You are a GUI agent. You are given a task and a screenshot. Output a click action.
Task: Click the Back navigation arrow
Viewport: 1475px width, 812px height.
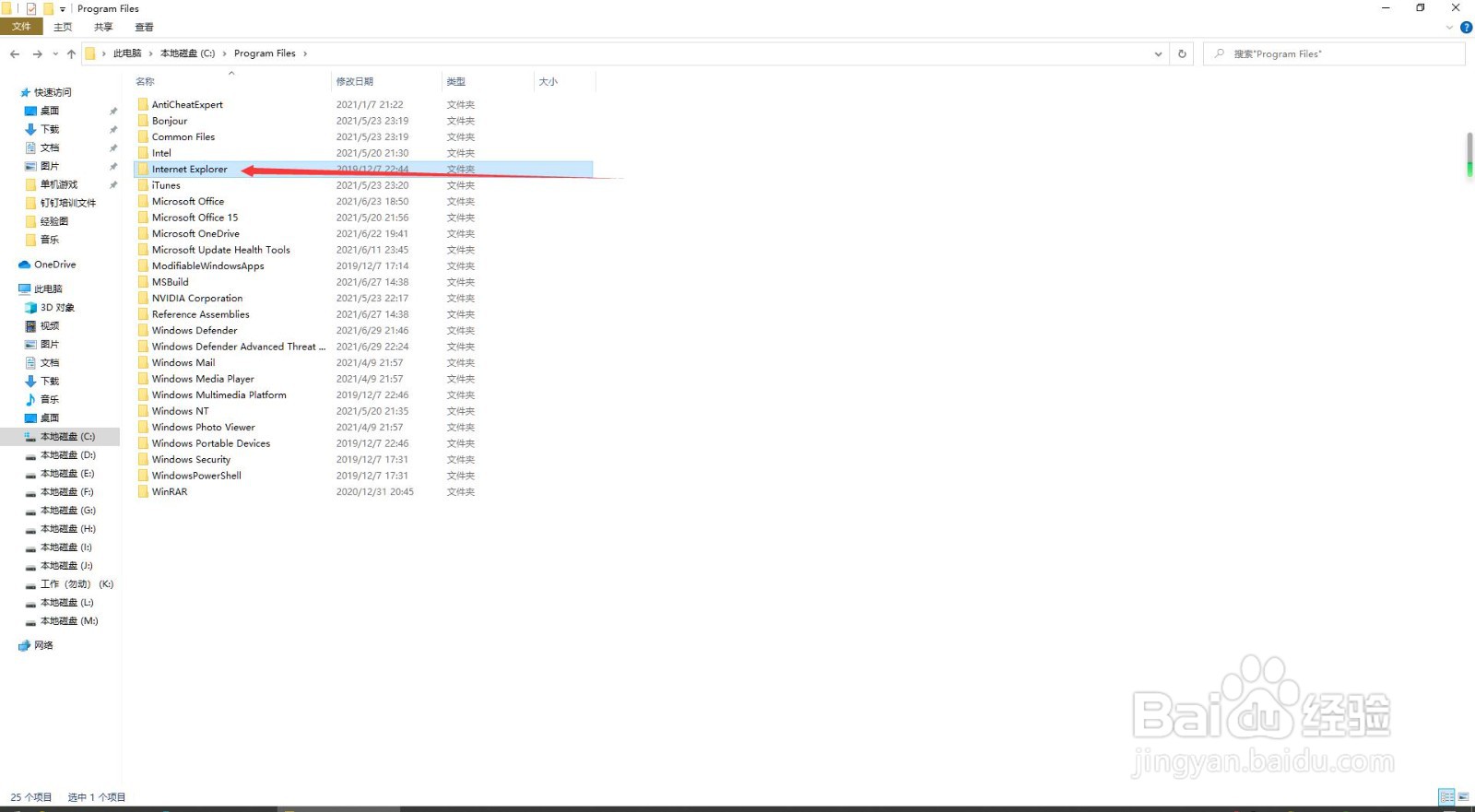[x=15, y=54]
